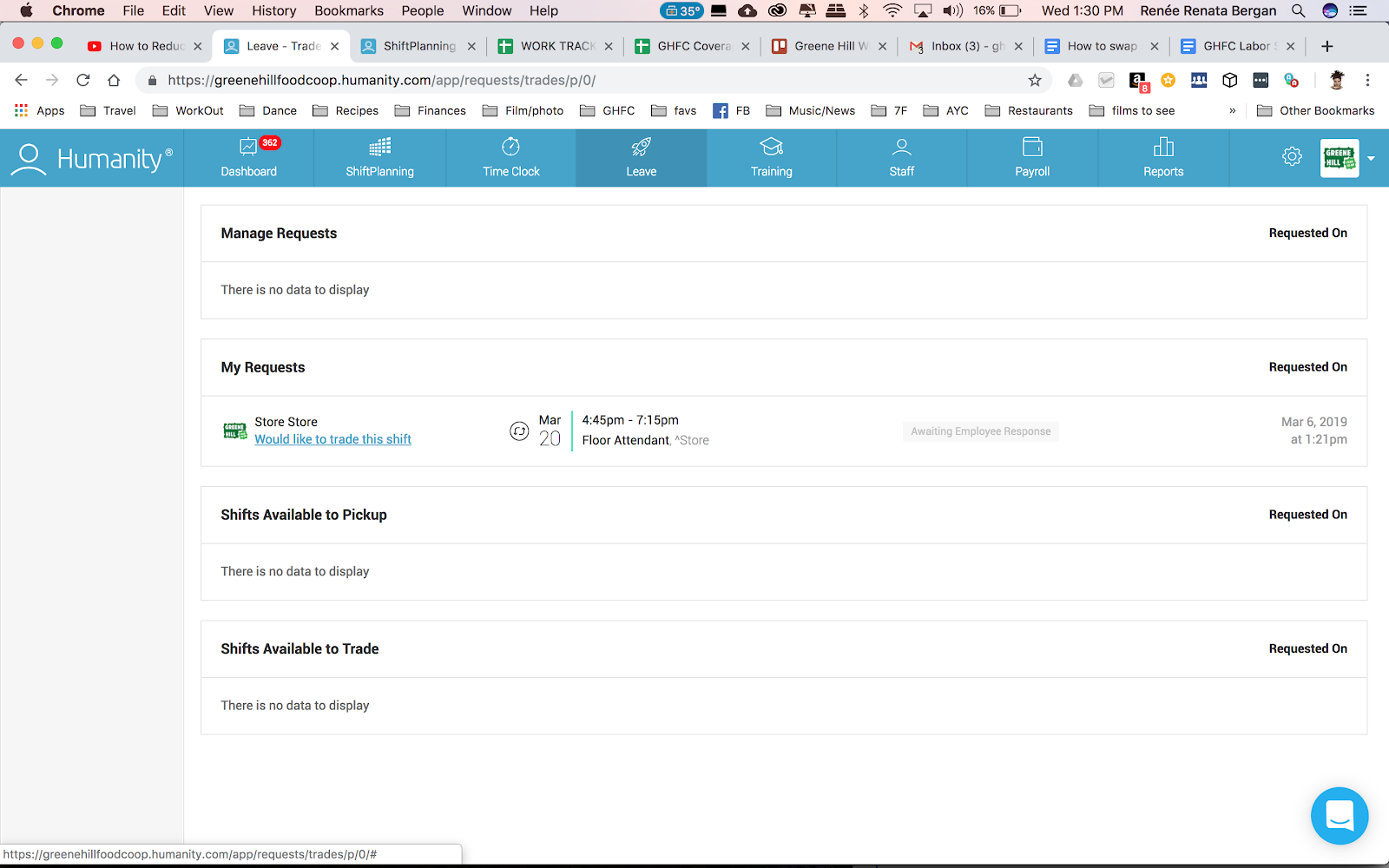Image resolution: width=1389 pixels, height=868 pixels.
Task: Click the Greene Hill account avatar
Action: coord(1340,158)
